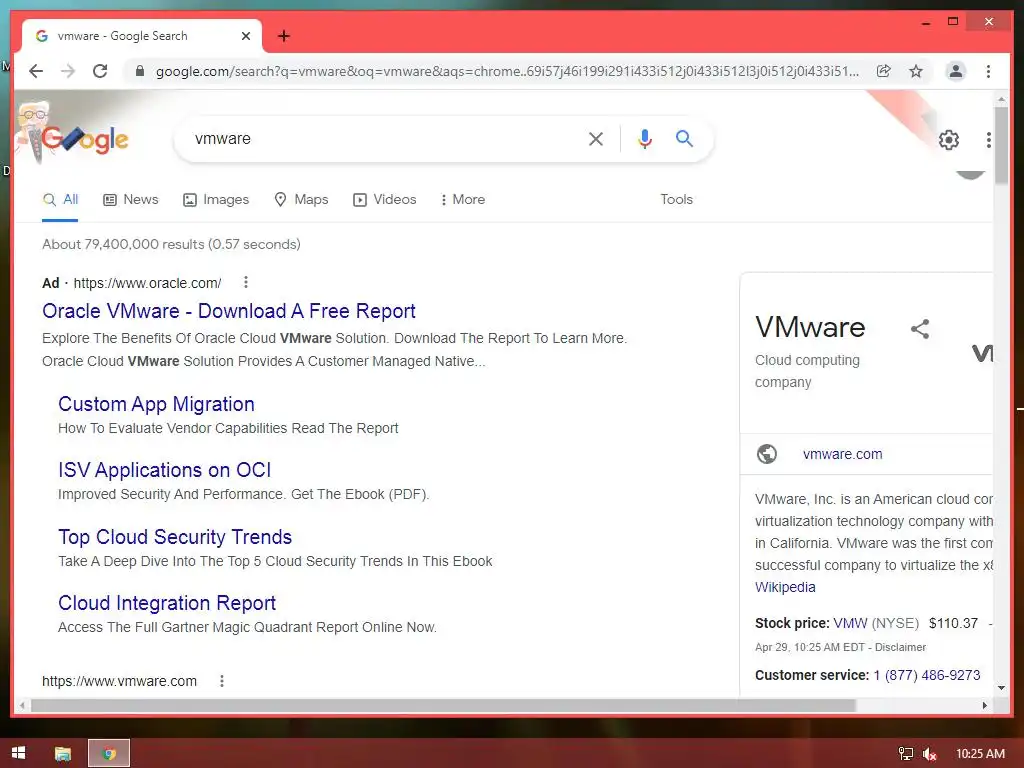Click customer service number 1 (877) 486-9273
Screen dimensions: 1024x768
(927, 675)
